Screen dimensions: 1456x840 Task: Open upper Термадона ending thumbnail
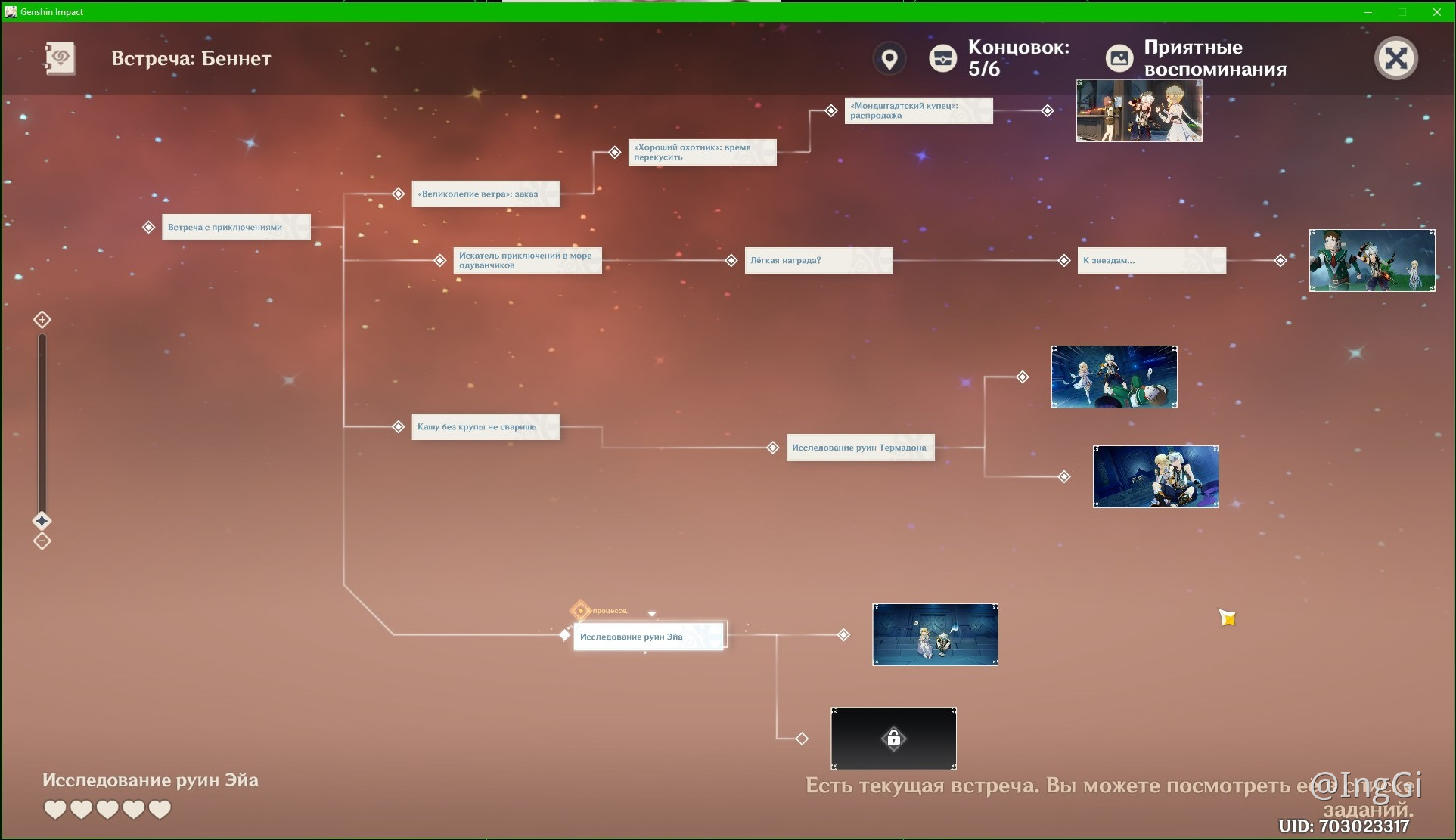tap(1114, 377)
